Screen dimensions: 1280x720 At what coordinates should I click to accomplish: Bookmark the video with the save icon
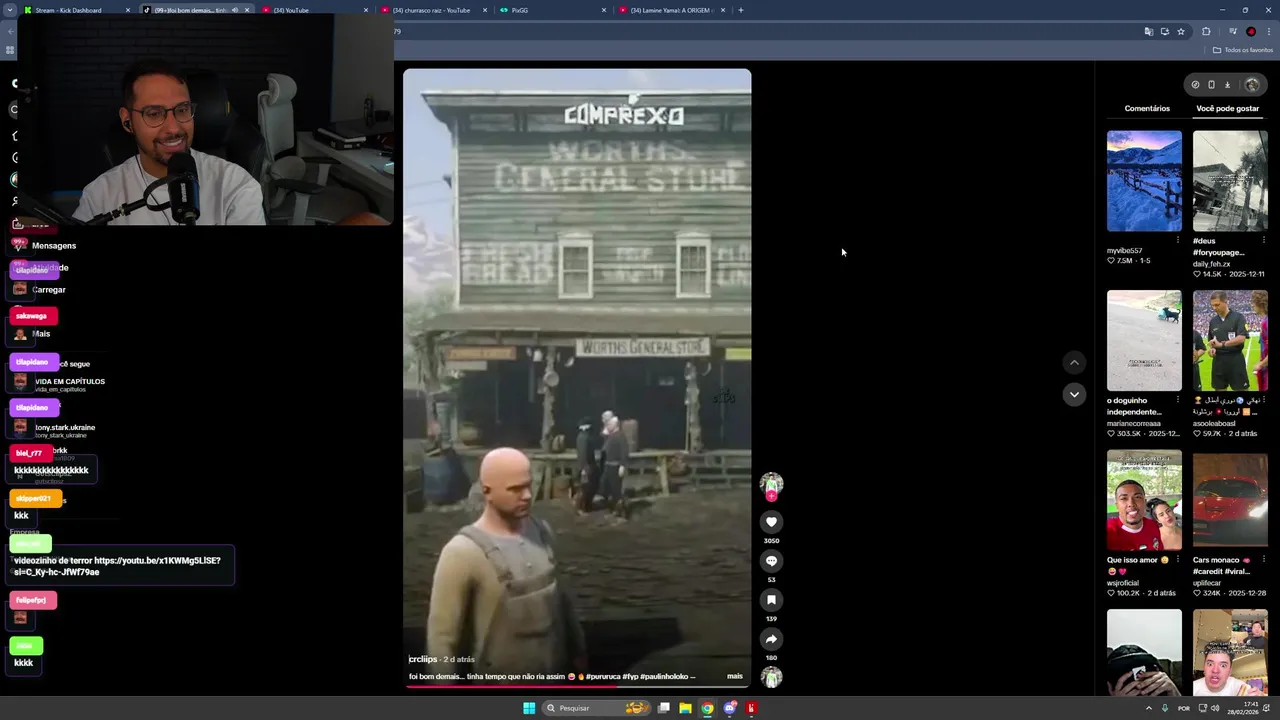tap(771, 600)
